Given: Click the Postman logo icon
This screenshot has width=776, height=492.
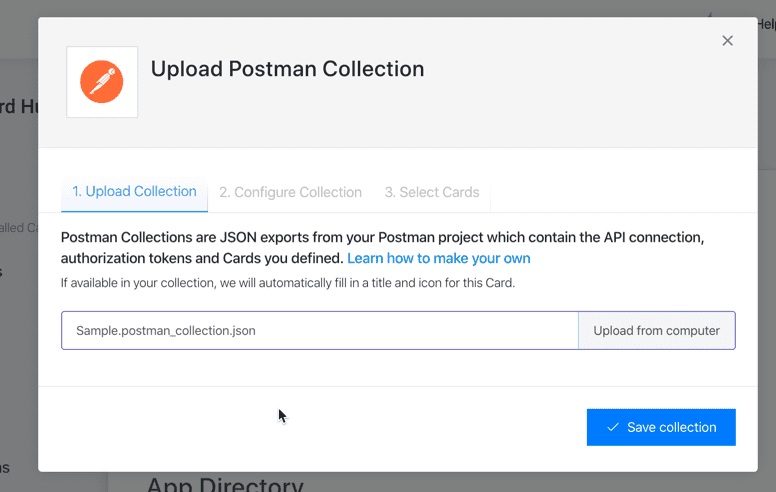Looking at the screenshot, I should (x=102, y=82).
